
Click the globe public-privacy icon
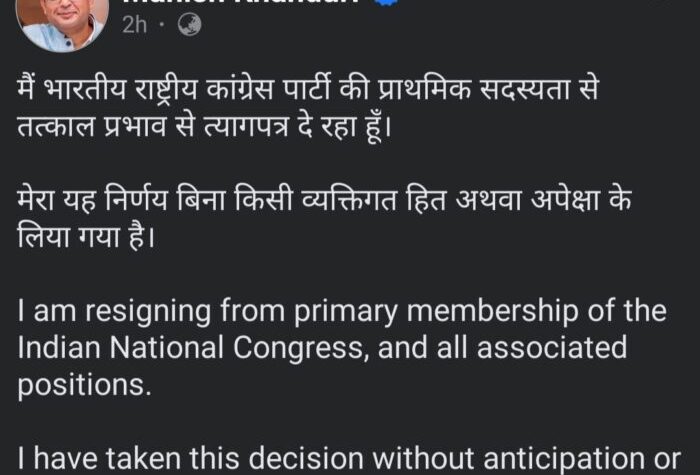click(189, 25)
